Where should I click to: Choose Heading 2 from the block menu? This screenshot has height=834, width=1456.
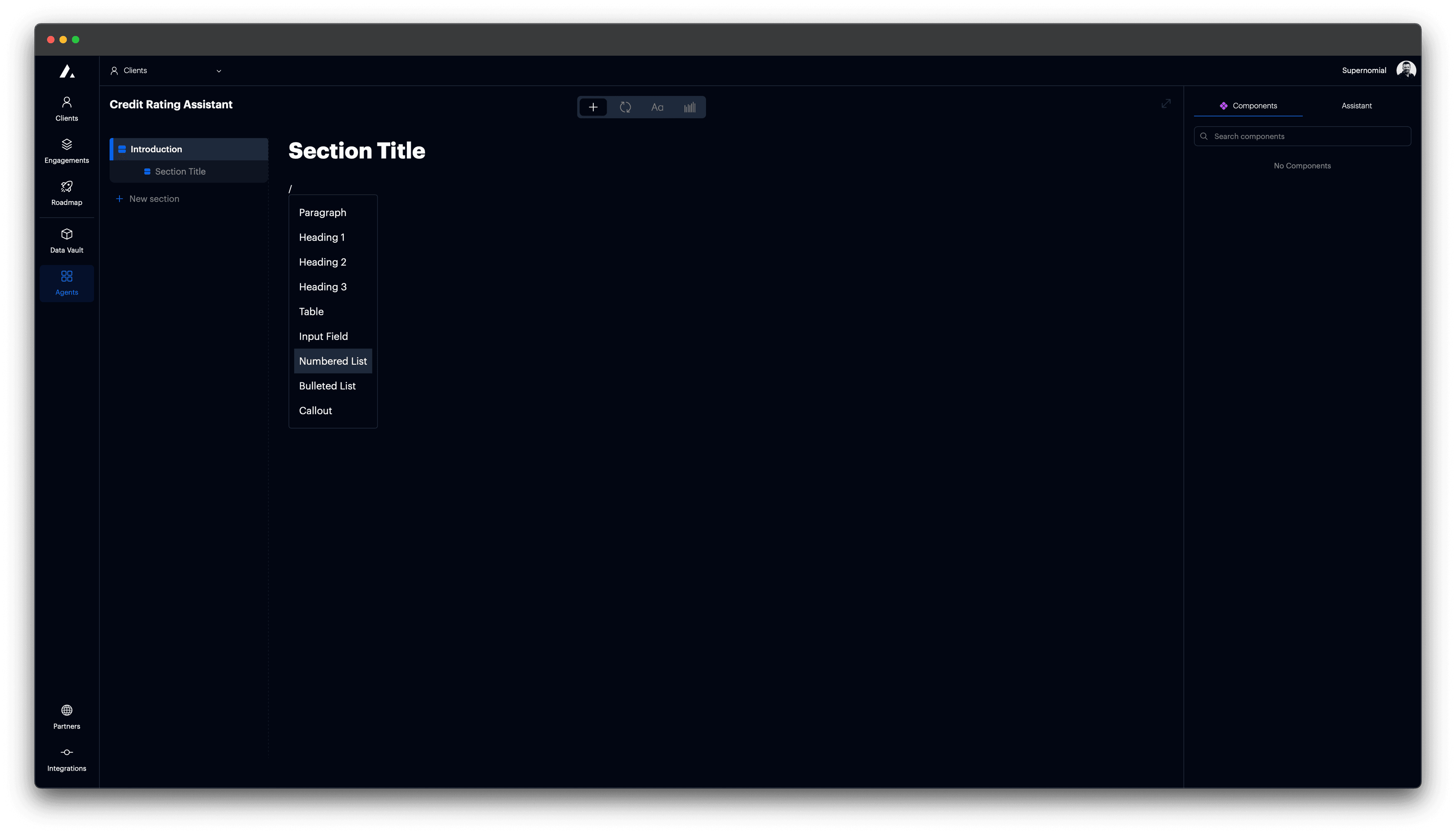tap(322, 262)
